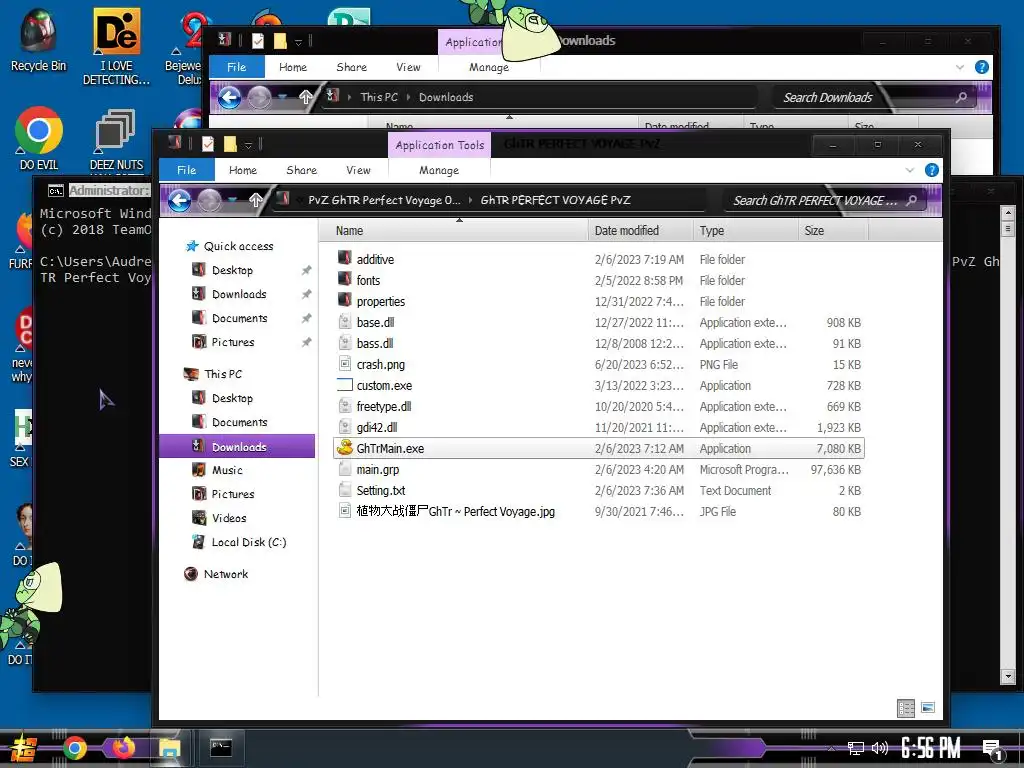This screenshot has width=1024, height=768.
Task: Select main.grp file
Action: click(377, 470)
